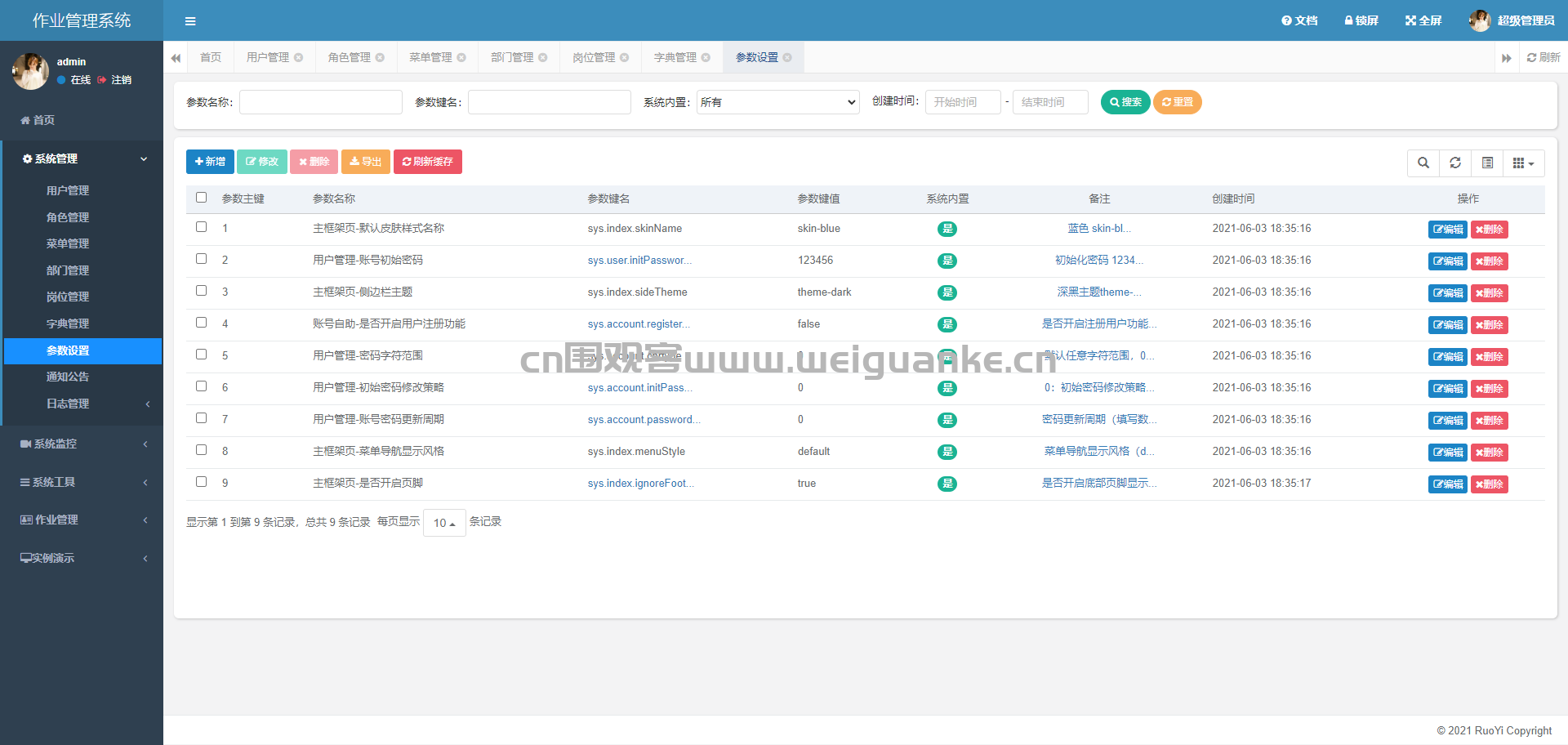
Task: Focus the 参数名称 input field
Action: 321,102
